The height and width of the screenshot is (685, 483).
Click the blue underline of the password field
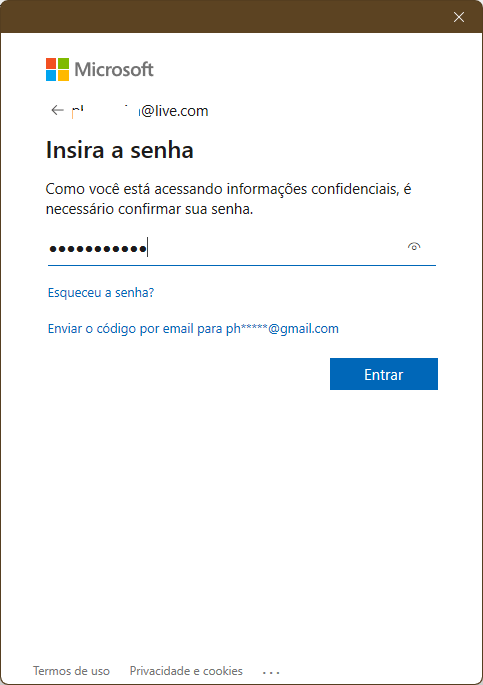(x=242, y=265)
